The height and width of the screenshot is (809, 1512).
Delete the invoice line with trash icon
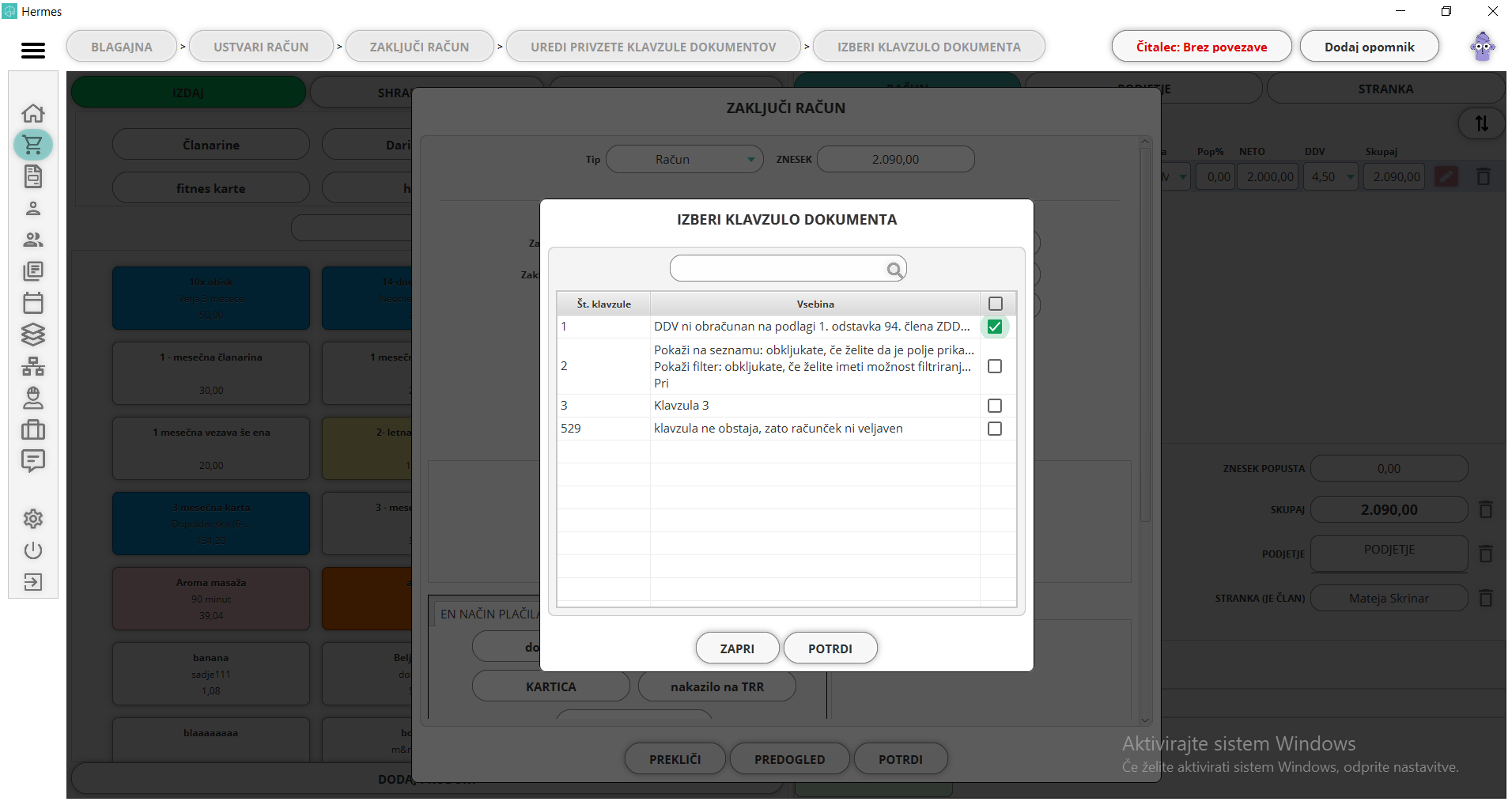(1484, 177)
